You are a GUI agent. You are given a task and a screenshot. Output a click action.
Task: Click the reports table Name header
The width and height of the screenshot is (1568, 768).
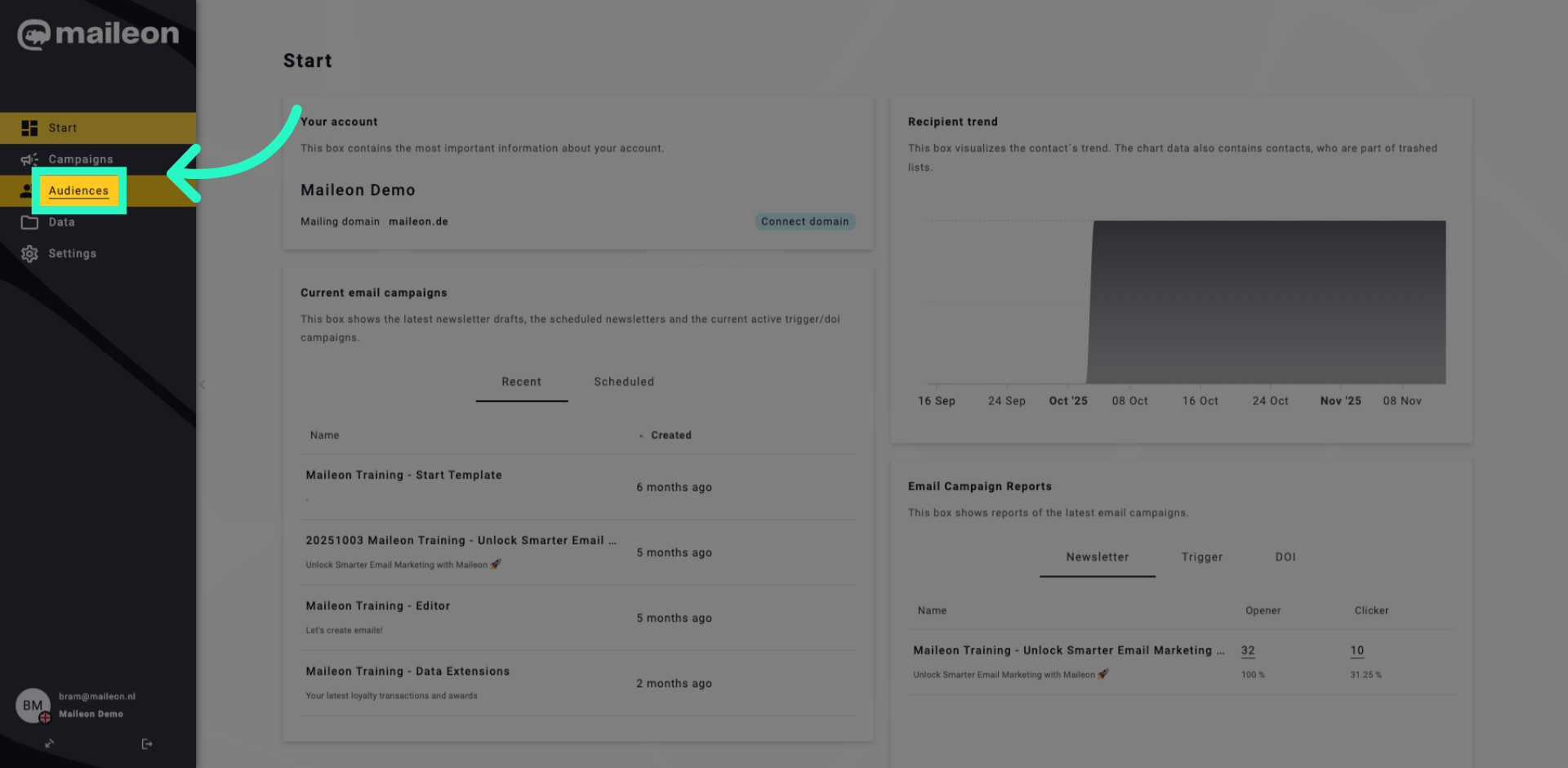click(x=932, y=610)
